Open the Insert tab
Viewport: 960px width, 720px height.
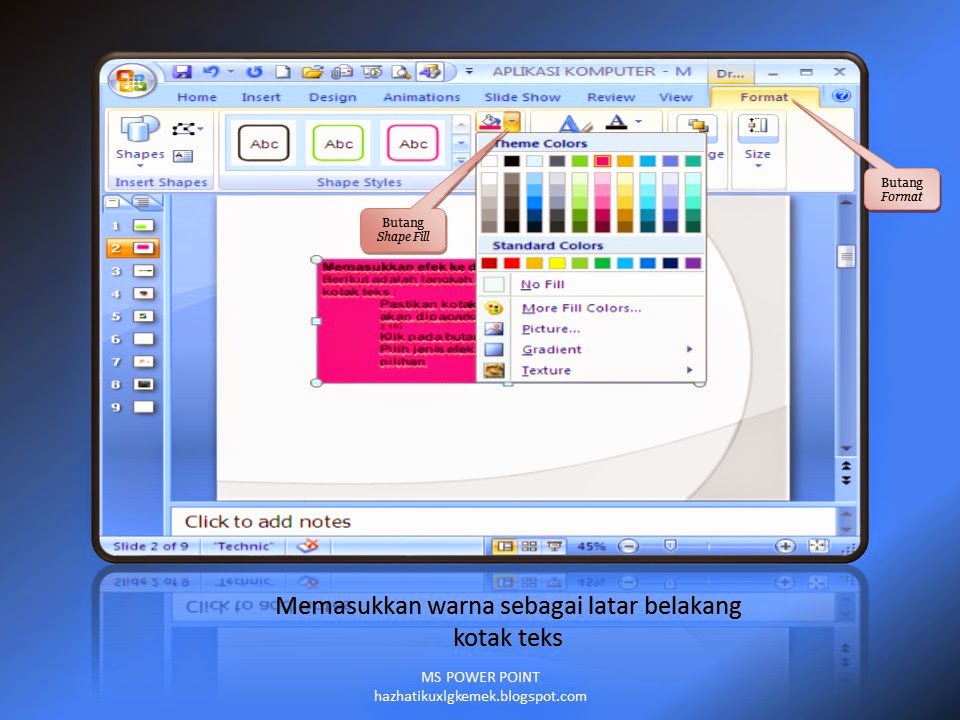[261, 97]
